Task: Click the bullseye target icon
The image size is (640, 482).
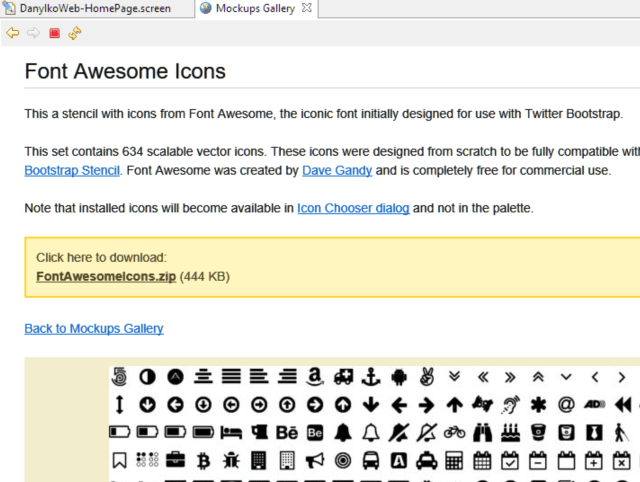Action: click(x=343, y=461)
